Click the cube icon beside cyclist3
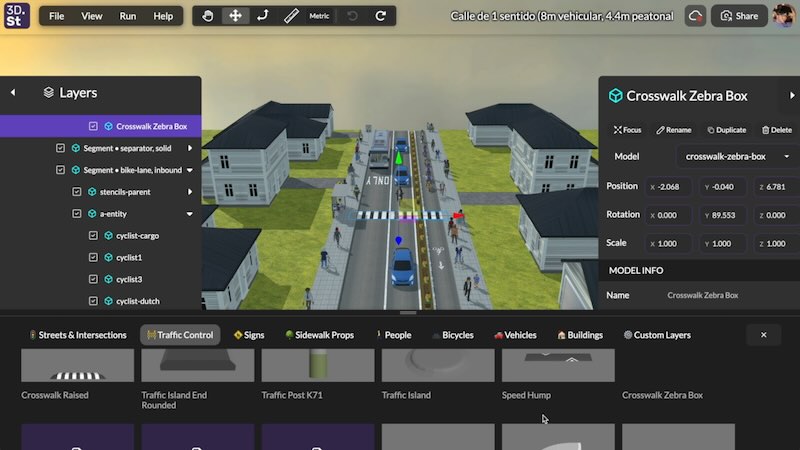Viewport: 800px width, 450px height. [x=109, y=280]
